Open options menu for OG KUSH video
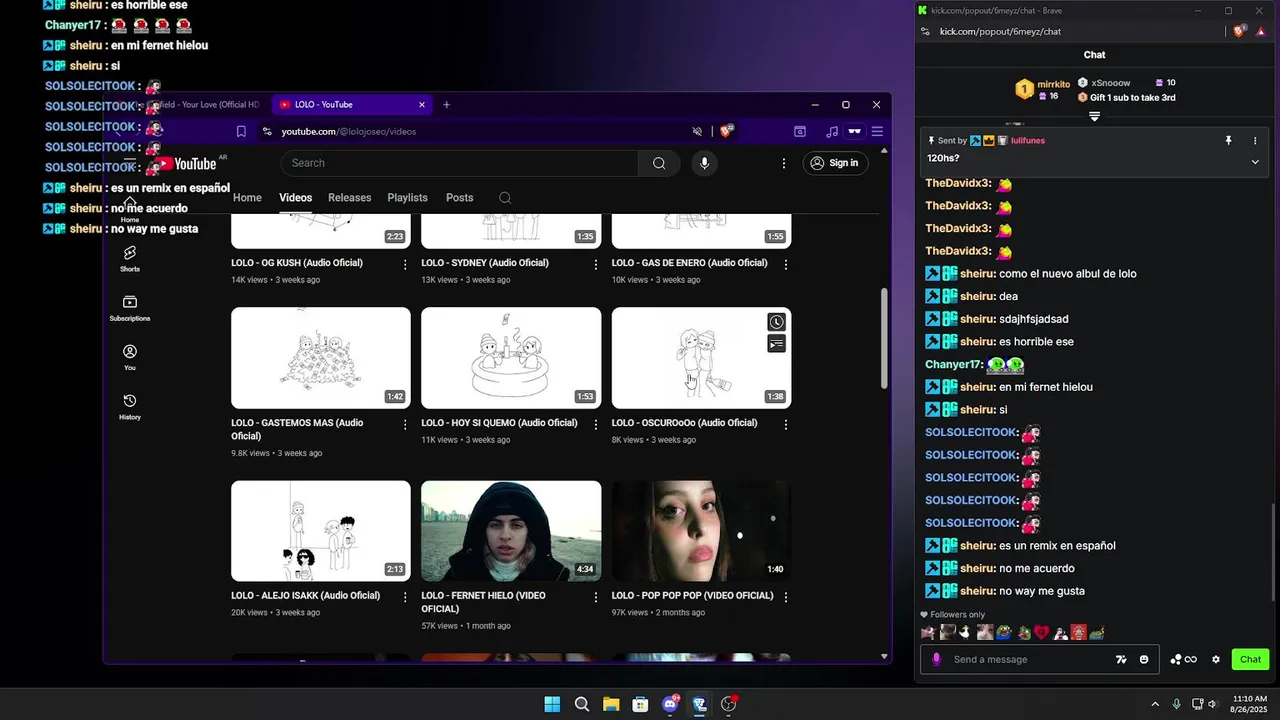This screenshot has width=1280, height=720. point(405,264)
